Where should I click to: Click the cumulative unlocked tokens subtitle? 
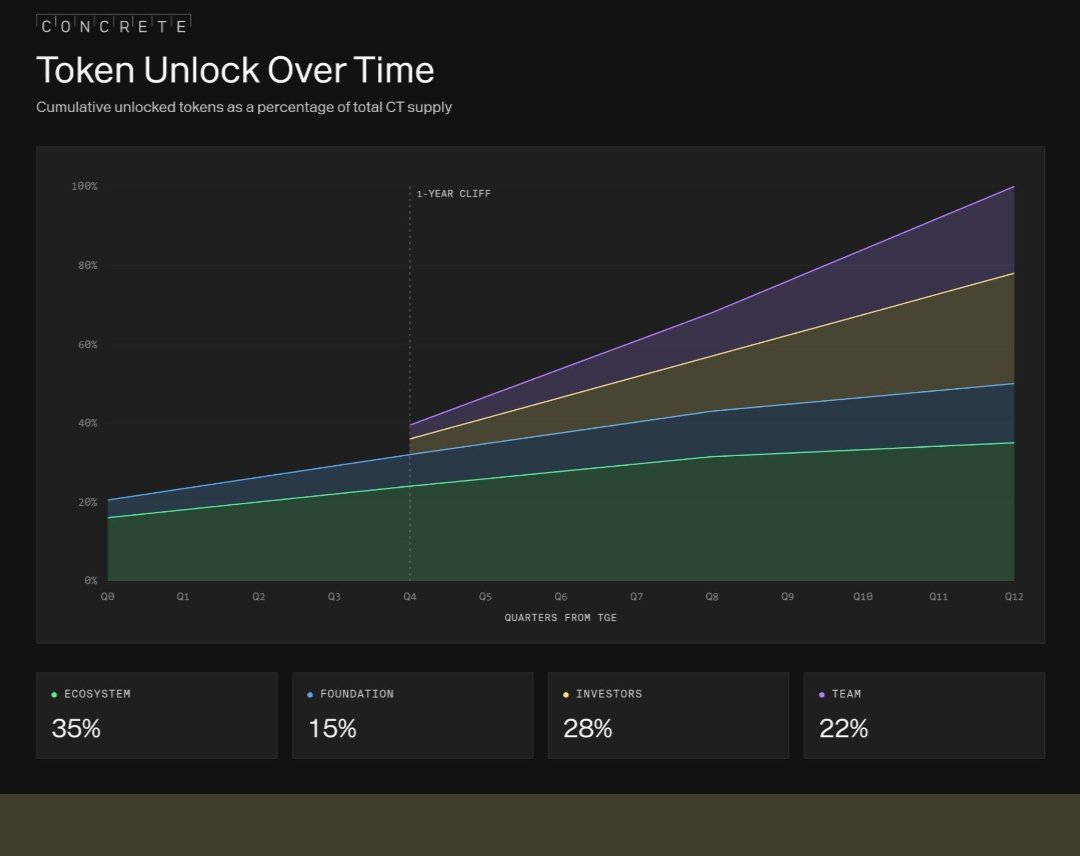244,107
